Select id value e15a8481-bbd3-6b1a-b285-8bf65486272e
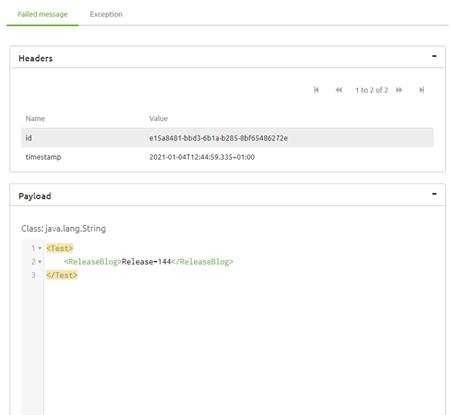Screen dimensions: 452x415 point(218,138)
